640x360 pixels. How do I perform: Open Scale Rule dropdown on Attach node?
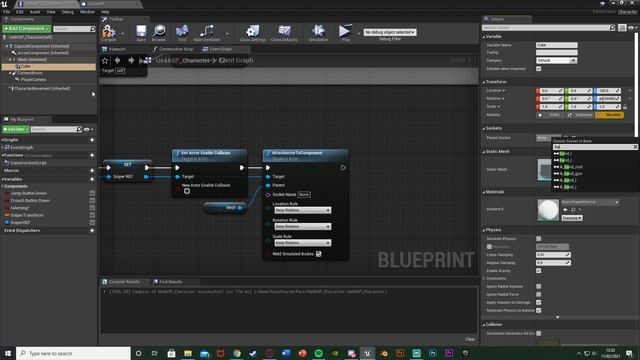pos(302,243)
